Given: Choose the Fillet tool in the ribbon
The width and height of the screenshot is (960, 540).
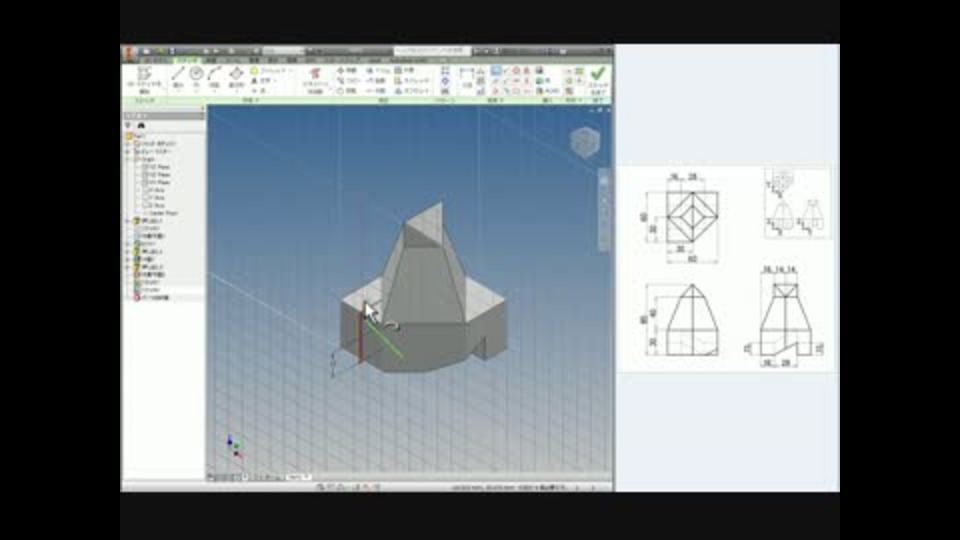Looking at the screenshot, I should point(272,71).
